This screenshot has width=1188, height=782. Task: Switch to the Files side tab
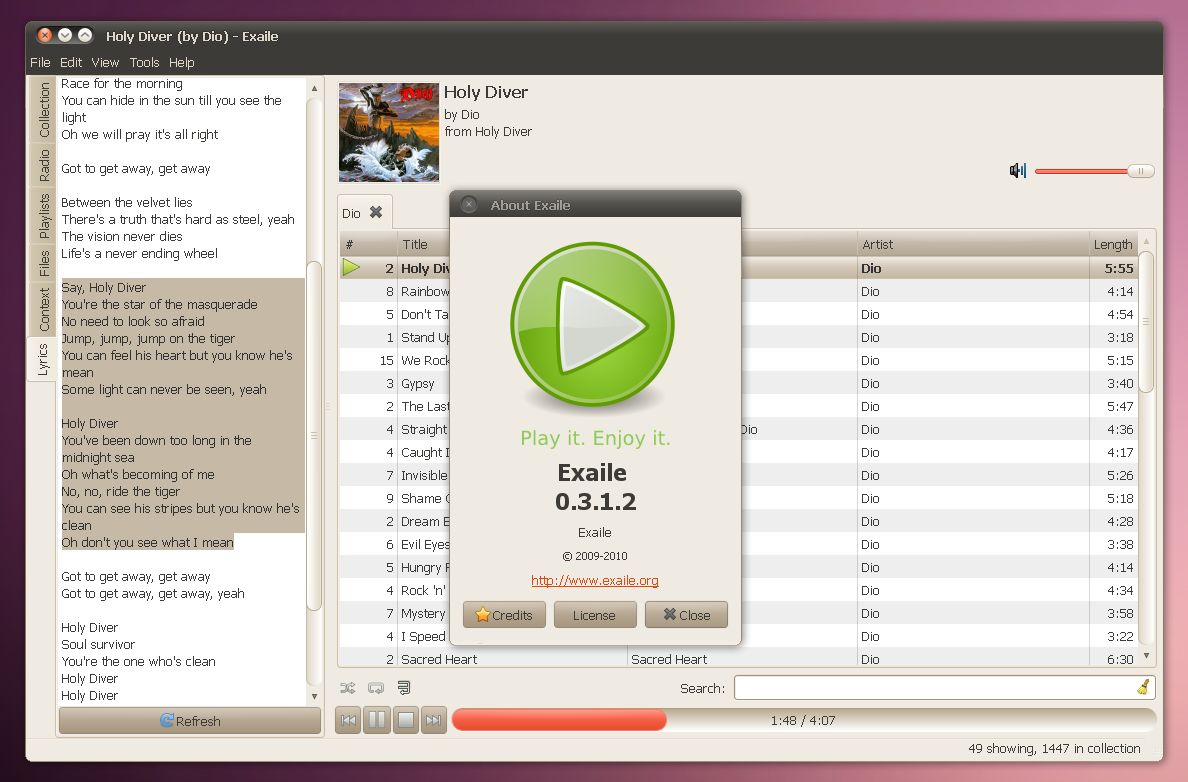click(x=44, y=263)
